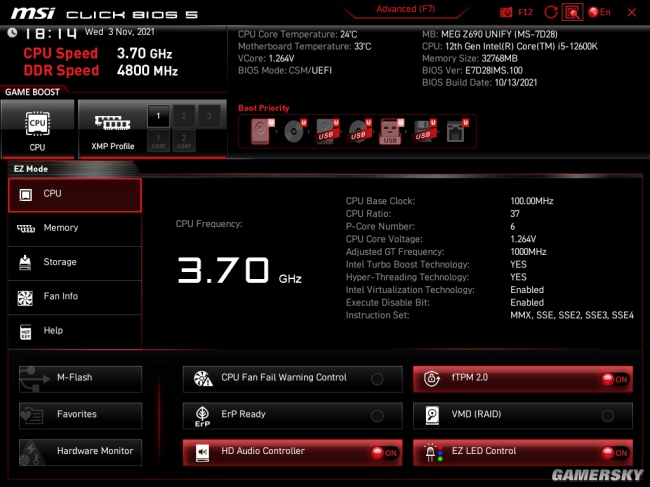Image resolution: width=650 pixels, height=487 pixels.
Task: Switch to Advanced mode (F7)
Action: tap(405, 9)
